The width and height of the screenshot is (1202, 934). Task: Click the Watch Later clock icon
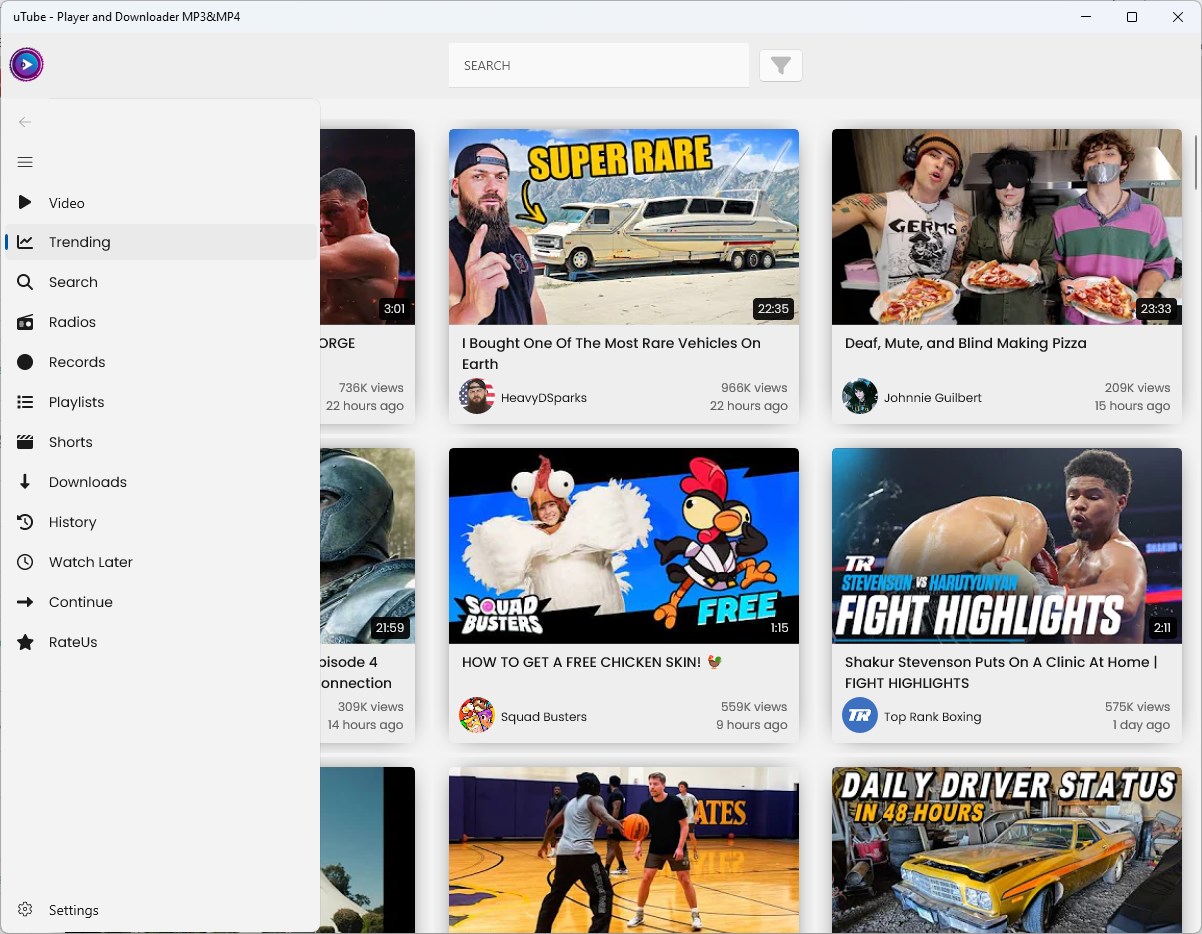coord(25,562)
